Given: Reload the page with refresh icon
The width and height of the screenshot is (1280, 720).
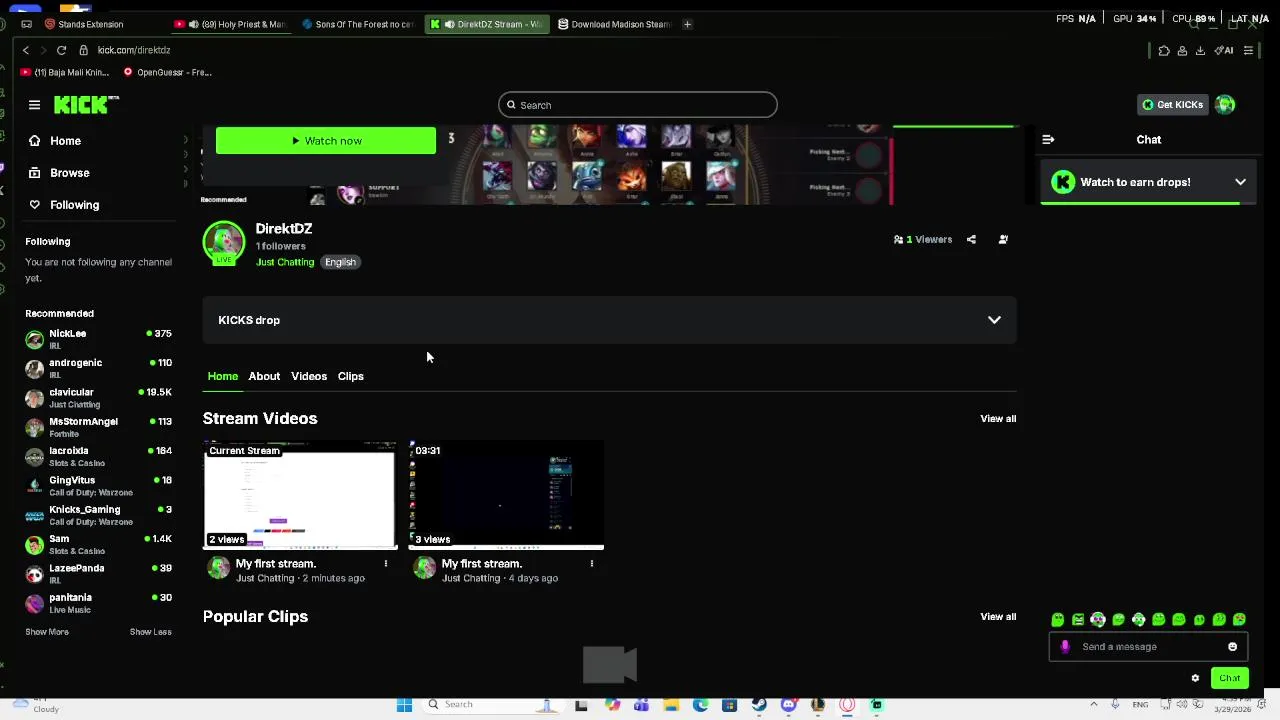Looking at the screenshot, I should (61, 50).
